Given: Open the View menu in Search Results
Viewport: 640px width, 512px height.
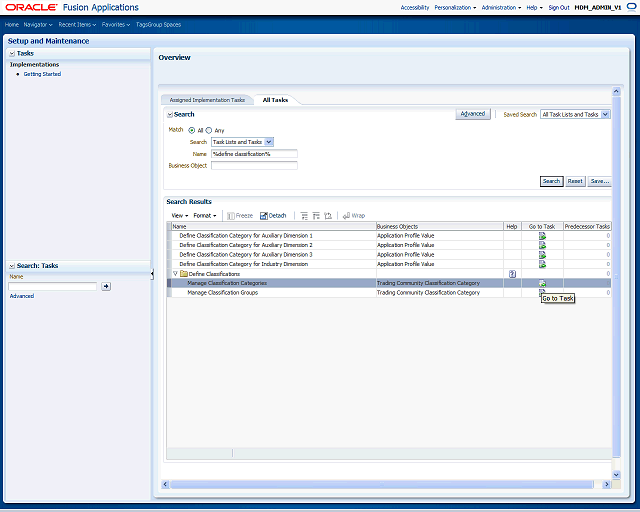Looking at the screenshot, I should pyautogui.click(x=180, y=216).
